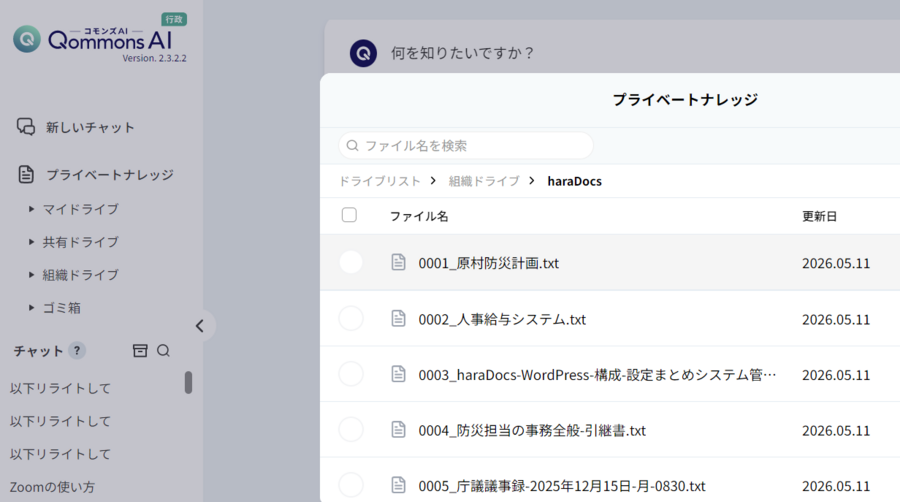This screenshot has width=900, height=502.
Task: Open file 0001_原村防災計画.txt
Action: (488, 263)
